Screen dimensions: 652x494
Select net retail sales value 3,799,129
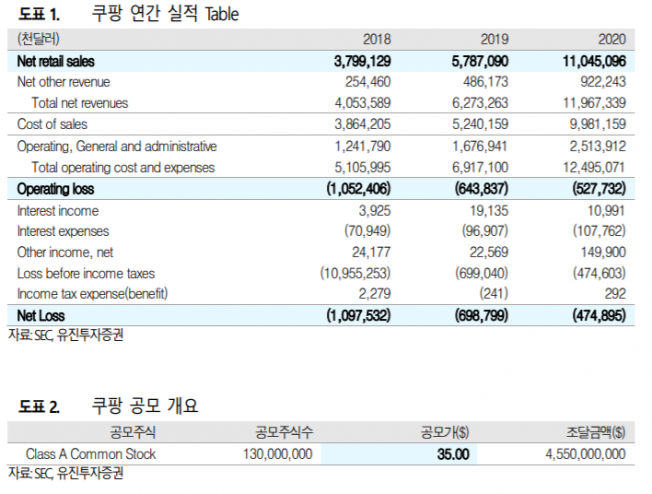pyautogui.click(x=362, y=62)
